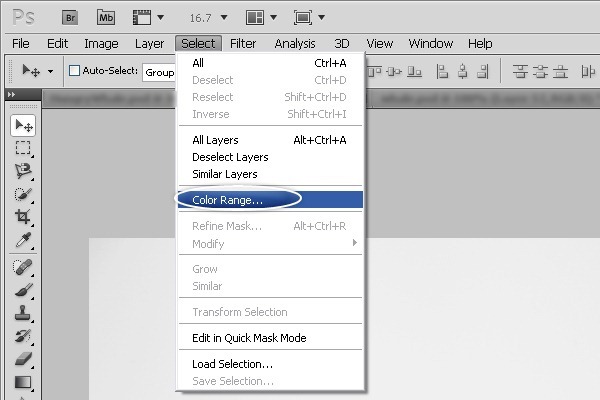Screen dimensions: 600x400
Task: Select the Eraser tool
Action: tap(23, 359)
